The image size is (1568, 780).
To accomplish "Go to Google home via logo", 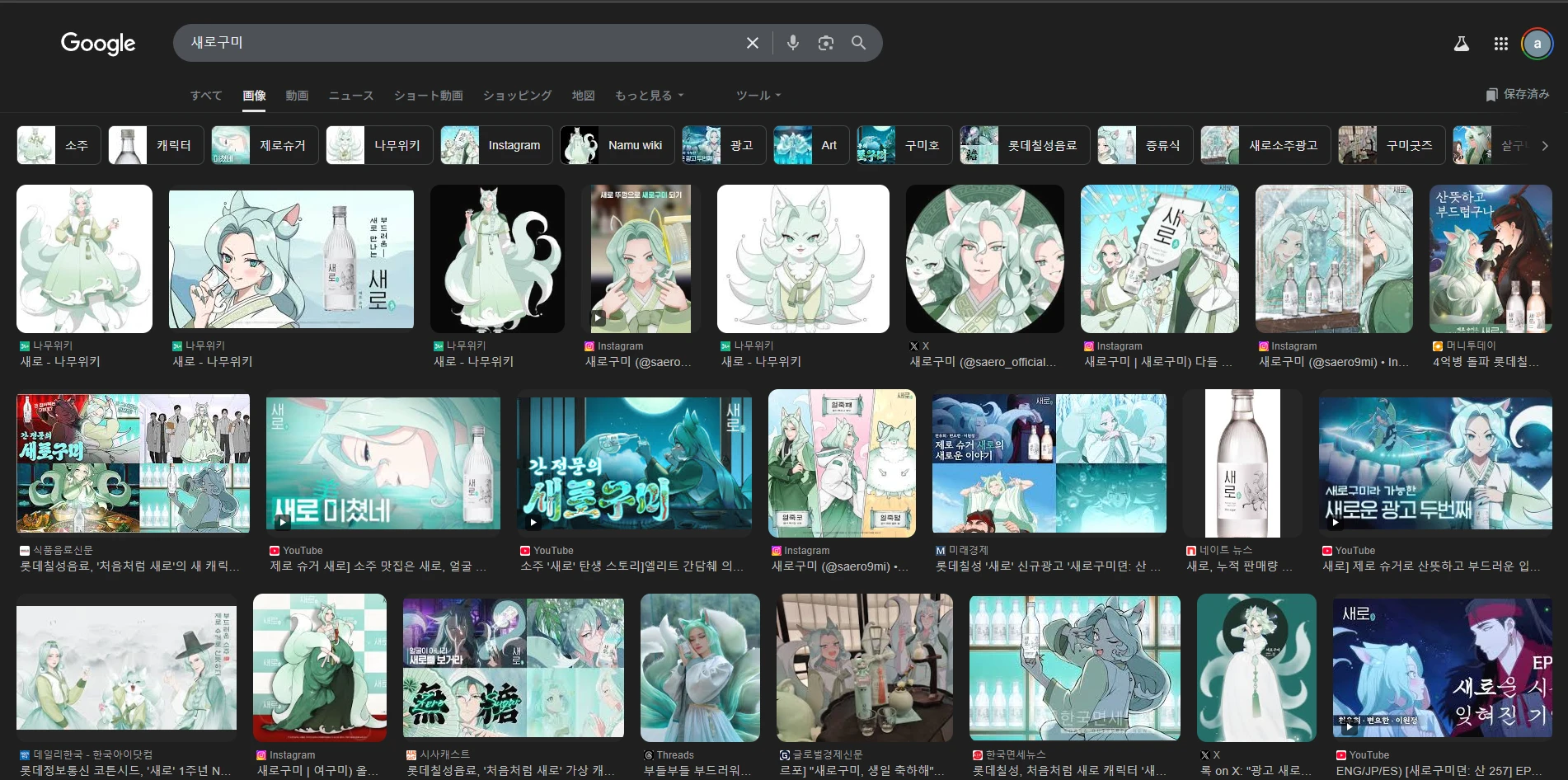I will point(98,43).
